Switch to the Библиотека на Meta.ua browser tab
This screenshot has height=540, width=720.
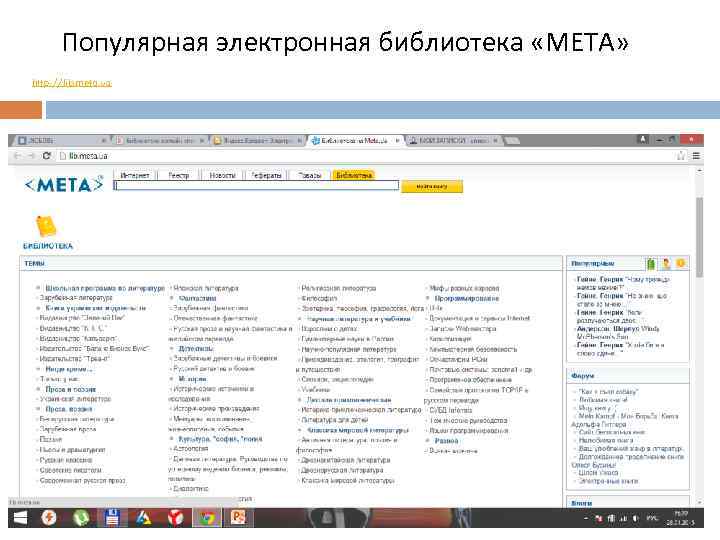click(x=354, y=141)
